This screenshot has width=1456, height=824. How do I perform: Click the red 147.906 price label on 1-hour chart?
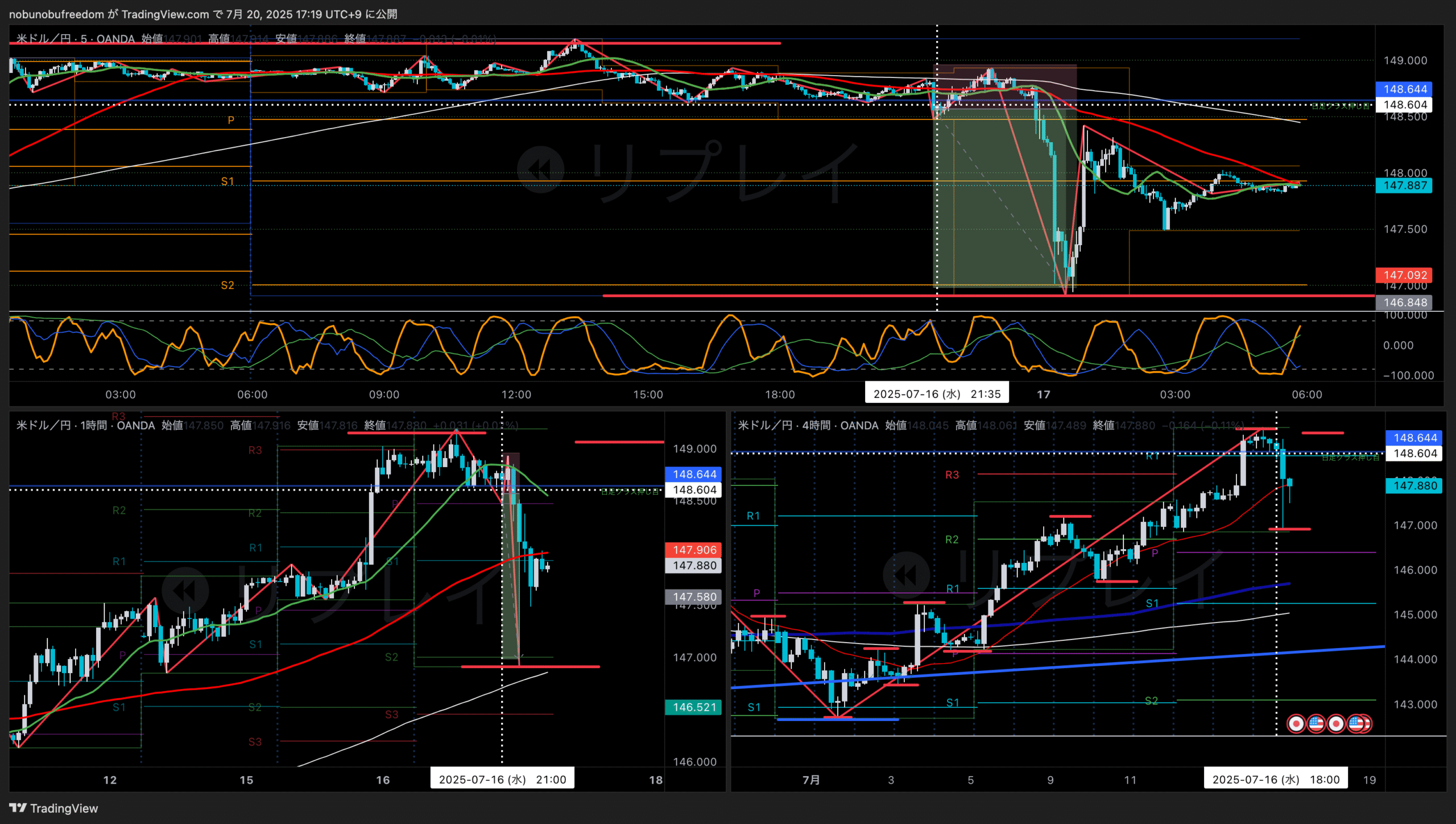[x=693, y=550]
